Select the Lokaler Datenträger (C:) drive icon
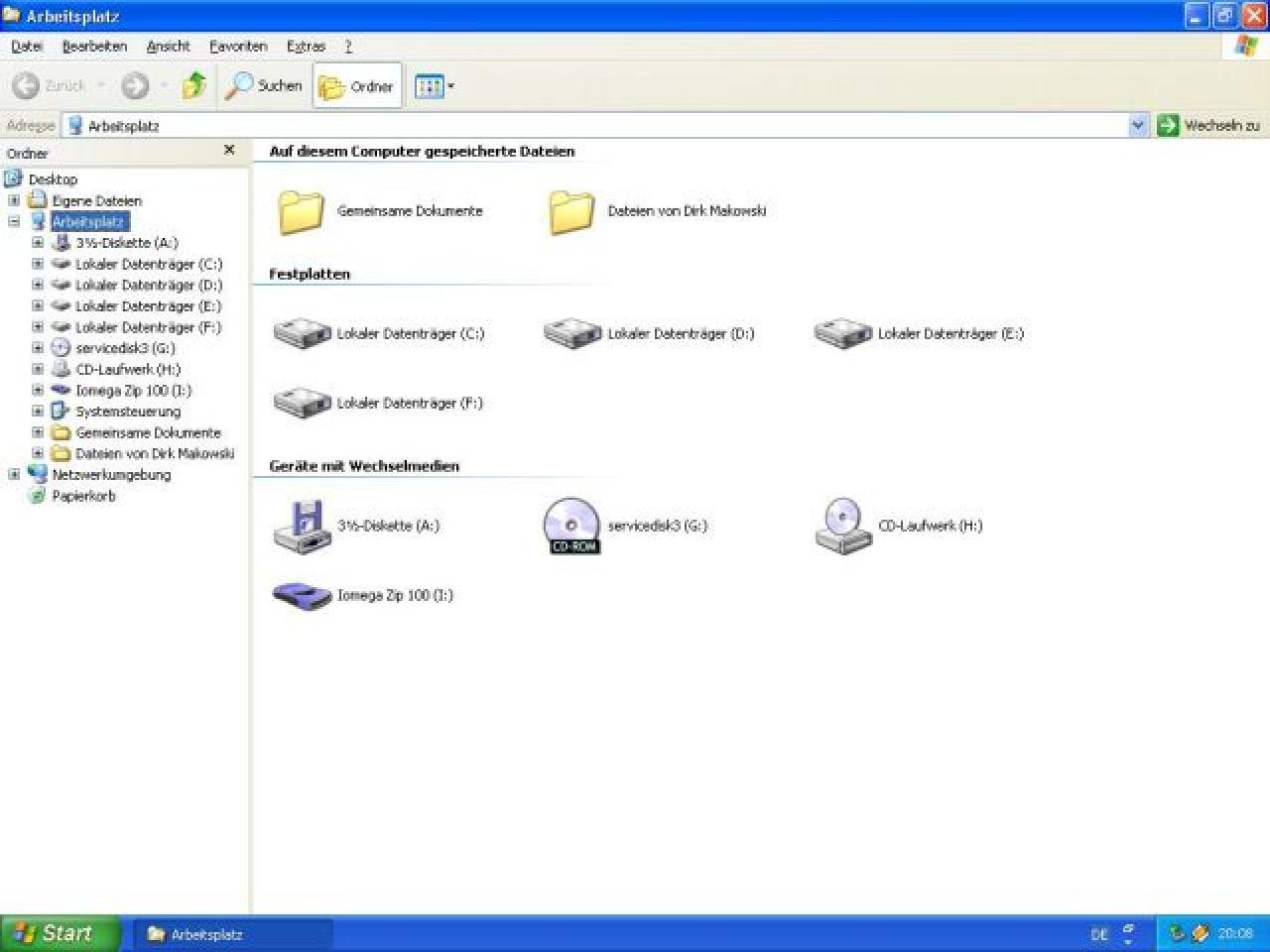 (302, 333)
